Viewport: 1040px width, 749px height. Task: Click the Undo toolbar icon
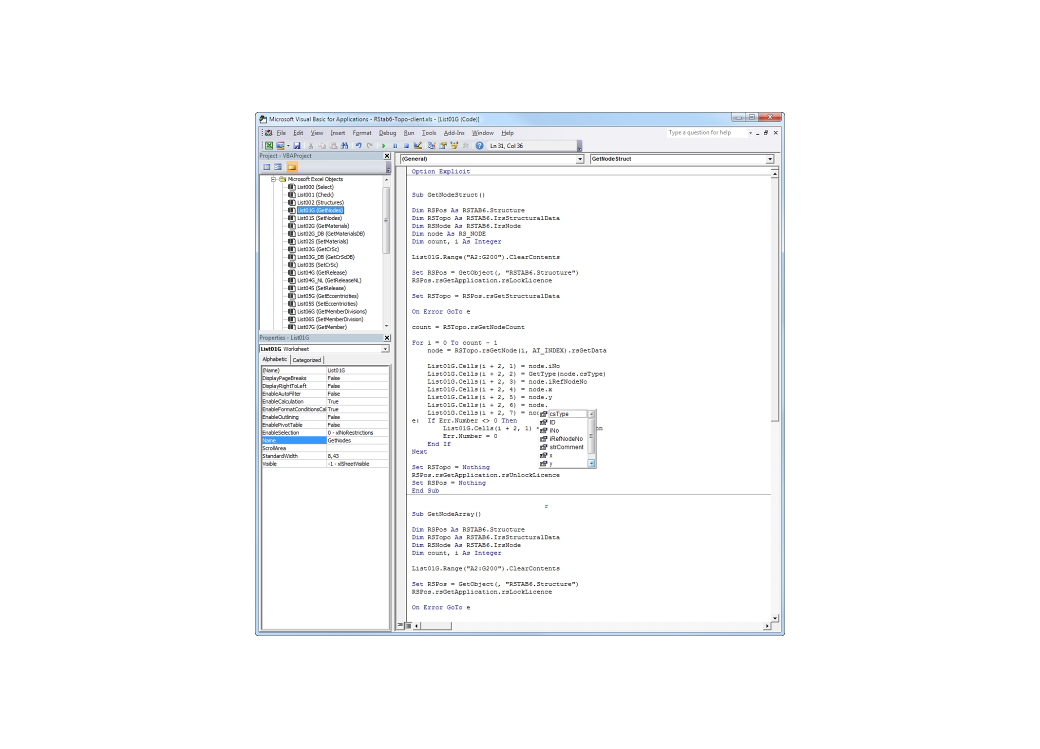click(x=357, y=145)
